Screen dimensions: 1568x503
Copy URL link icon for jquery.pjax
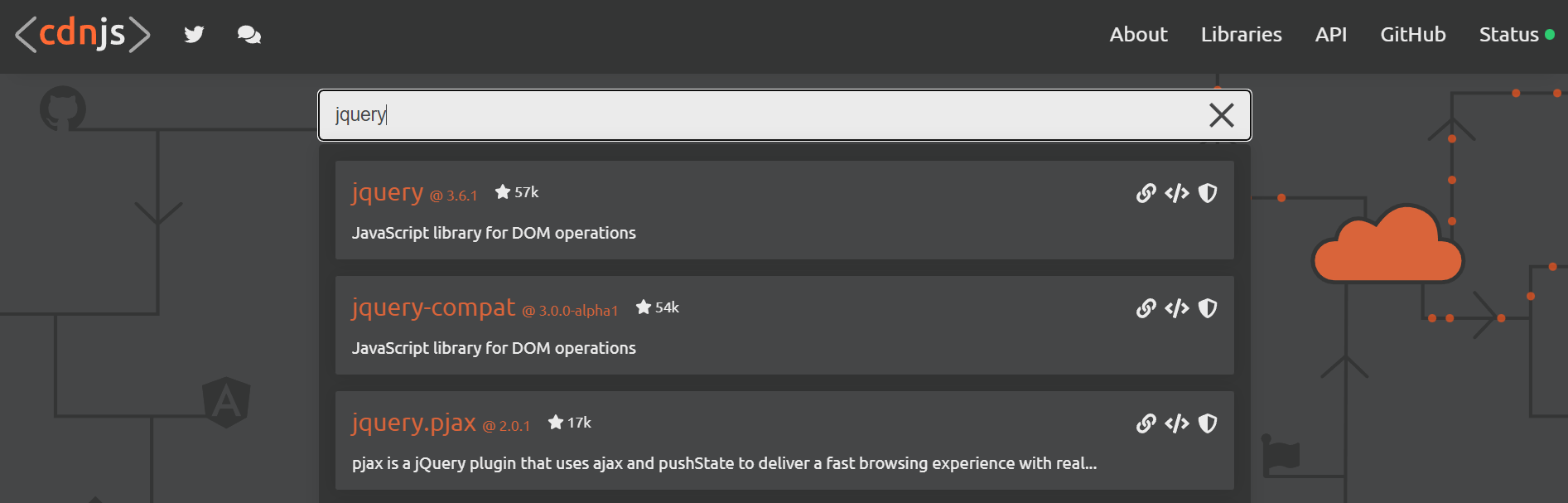click(x=1146, y=423)
